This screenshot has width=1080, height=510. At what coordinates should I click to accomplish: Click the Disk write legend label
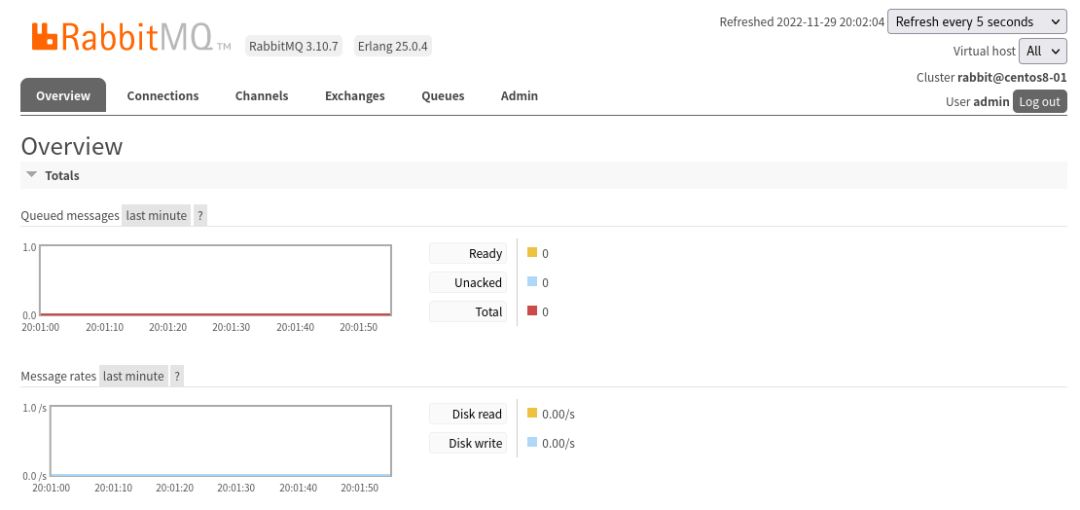pyautogui.click(x=468, y=443)
